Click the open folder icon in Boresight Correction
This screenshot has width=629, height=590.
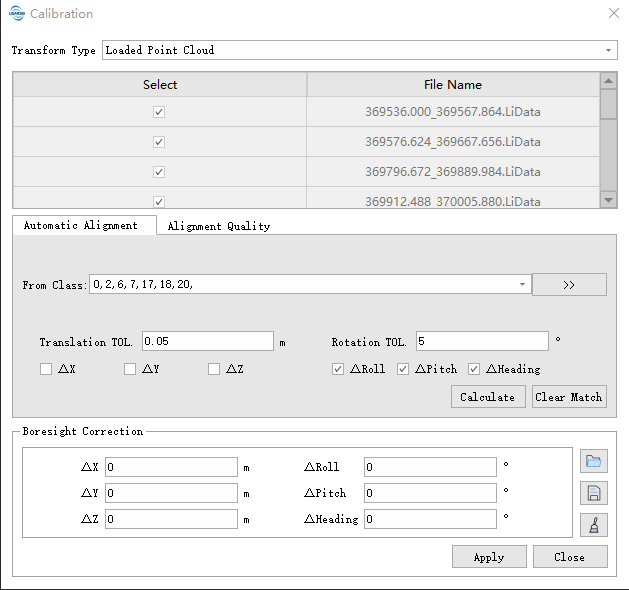(x=593, y=461)
